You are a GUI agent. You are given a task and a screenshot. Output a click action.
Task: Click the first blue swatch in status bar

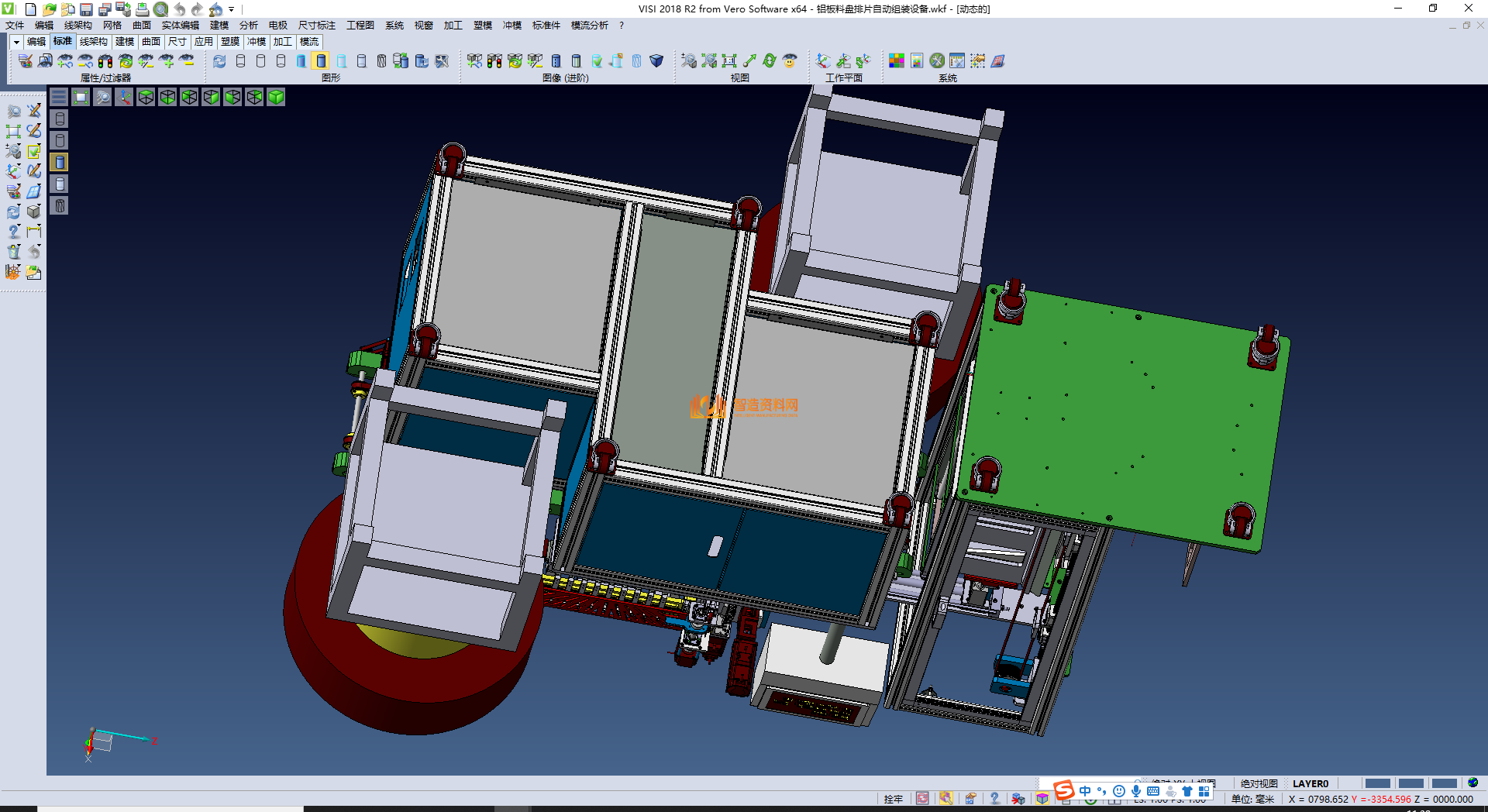(x=1377, y=783)
